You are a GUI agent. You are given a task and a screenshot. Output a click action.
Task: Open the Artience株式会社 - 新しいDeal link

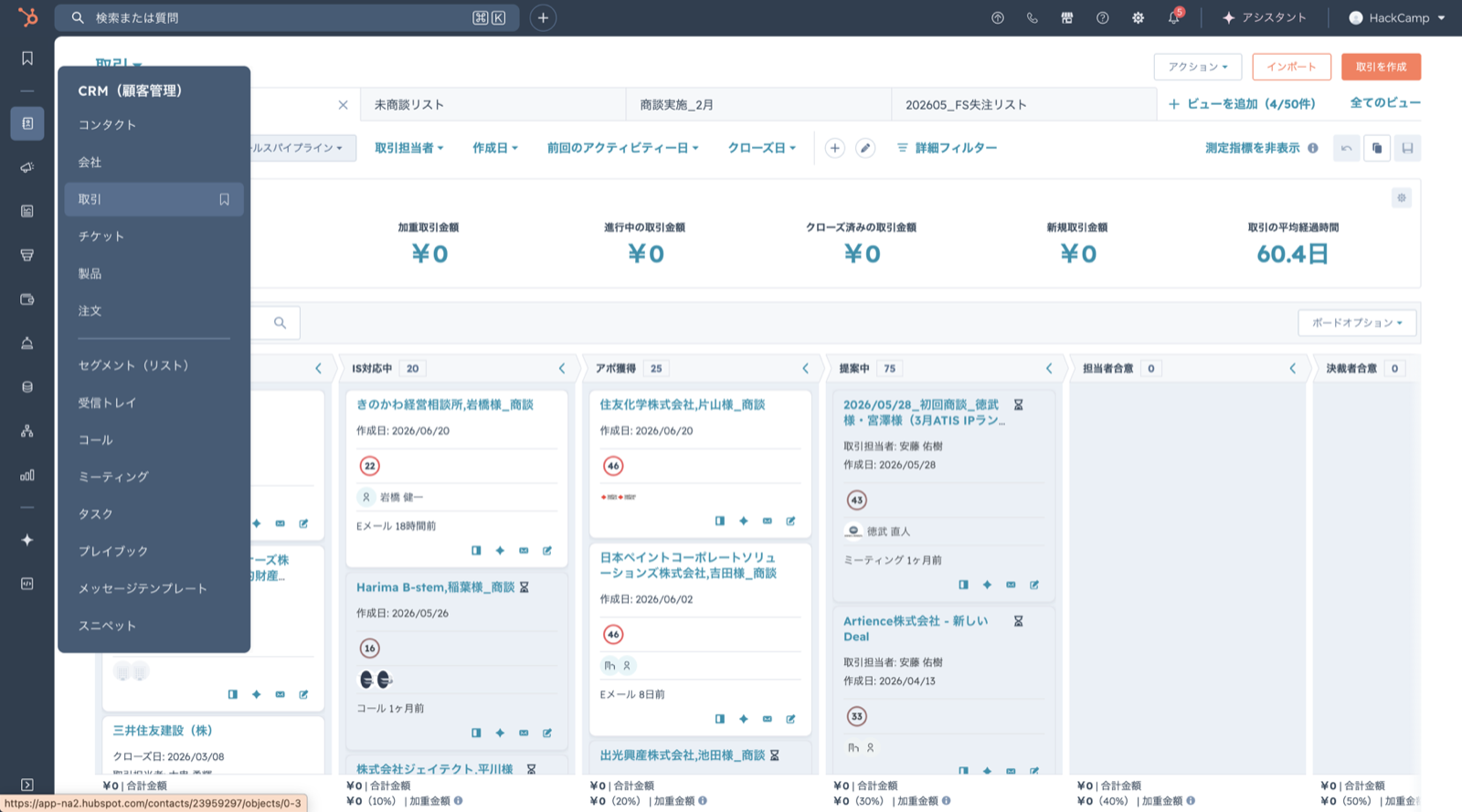click(x=916, y=628)
